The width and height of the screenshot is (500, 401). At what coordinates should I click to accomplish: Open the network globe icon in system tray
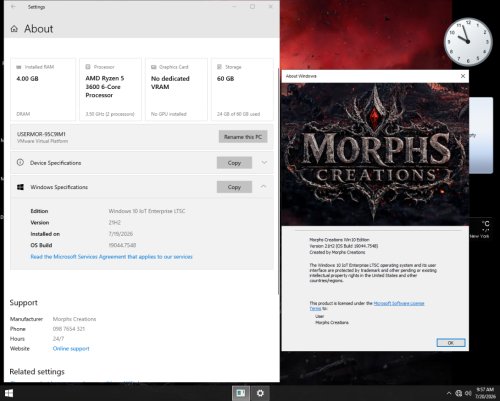(459, 394)
